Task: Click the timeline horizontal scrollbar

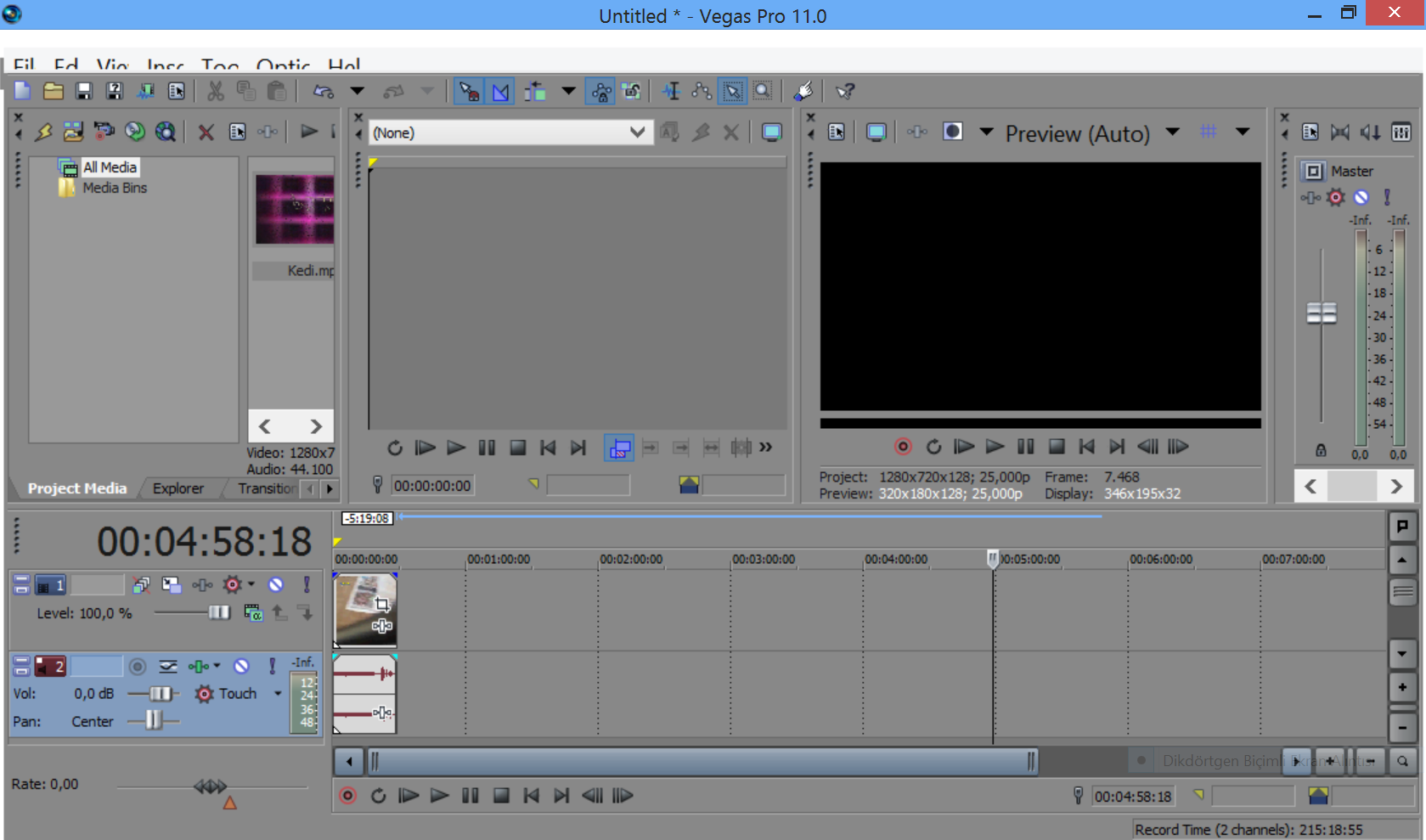Action: pyautogui.click(x=702, y=761)
